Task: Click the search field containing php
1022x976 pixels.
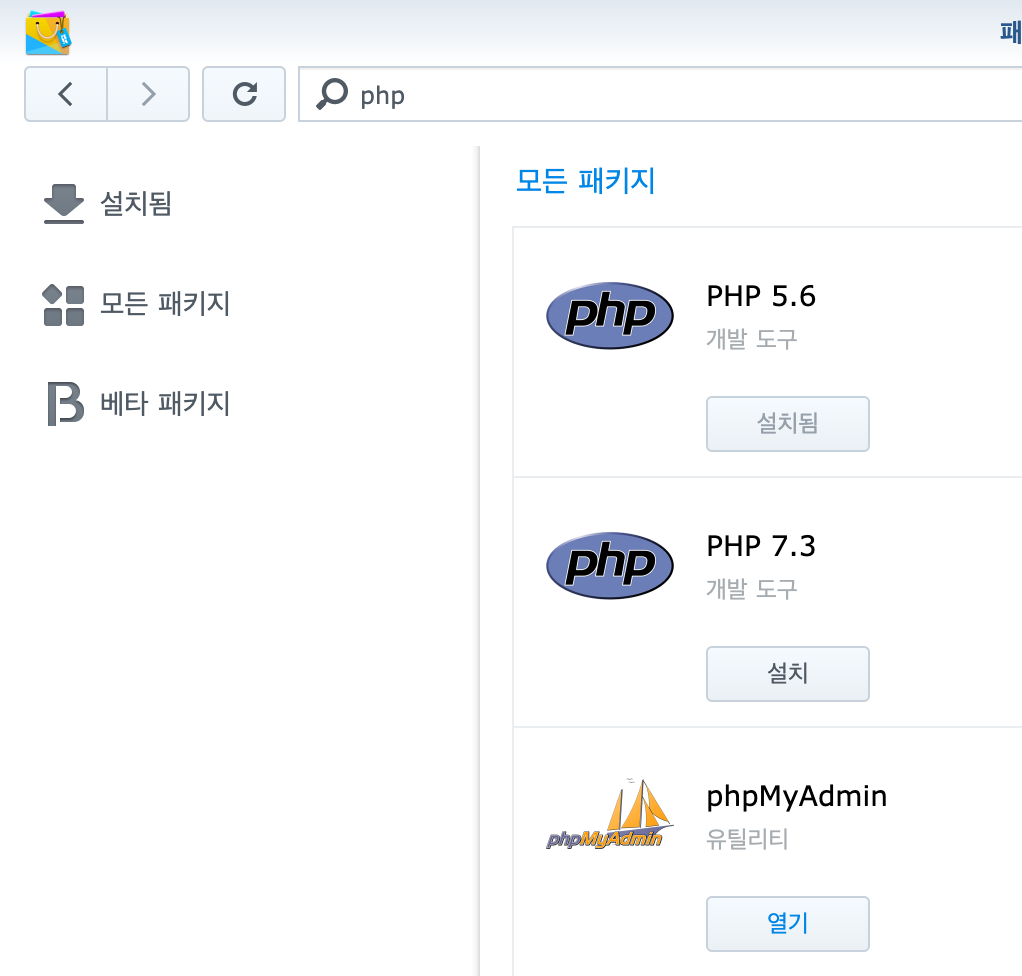Action: (x=660, y=94)
